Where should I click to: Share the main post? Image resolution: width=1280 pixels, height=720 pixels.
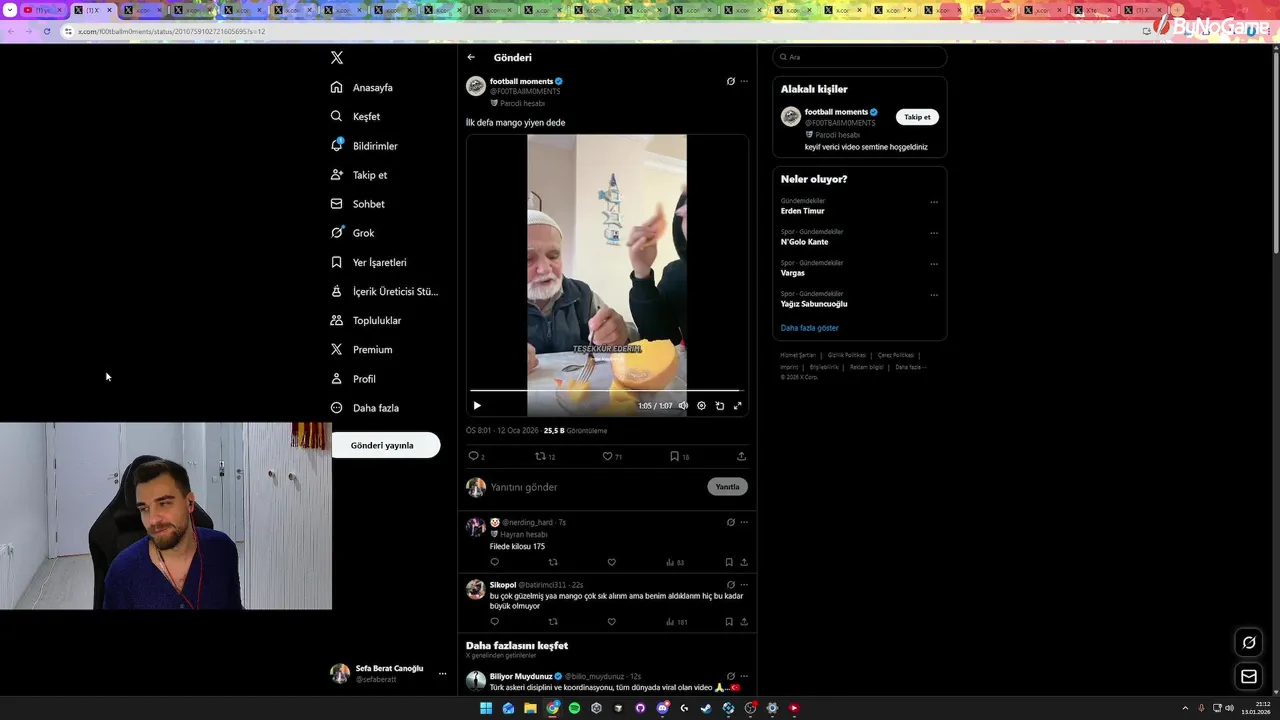coord(741,456)
